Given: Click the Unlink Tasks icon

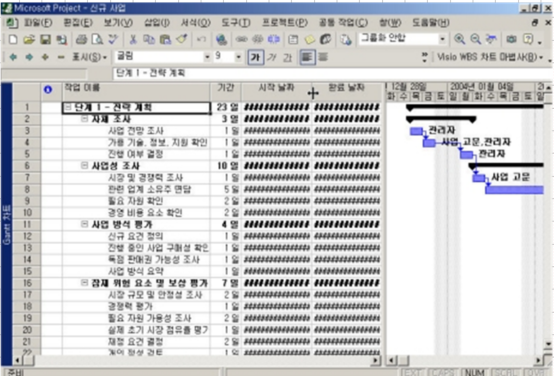Looking at the screenshot, I should pyautogui.click(x=258, y=39).
